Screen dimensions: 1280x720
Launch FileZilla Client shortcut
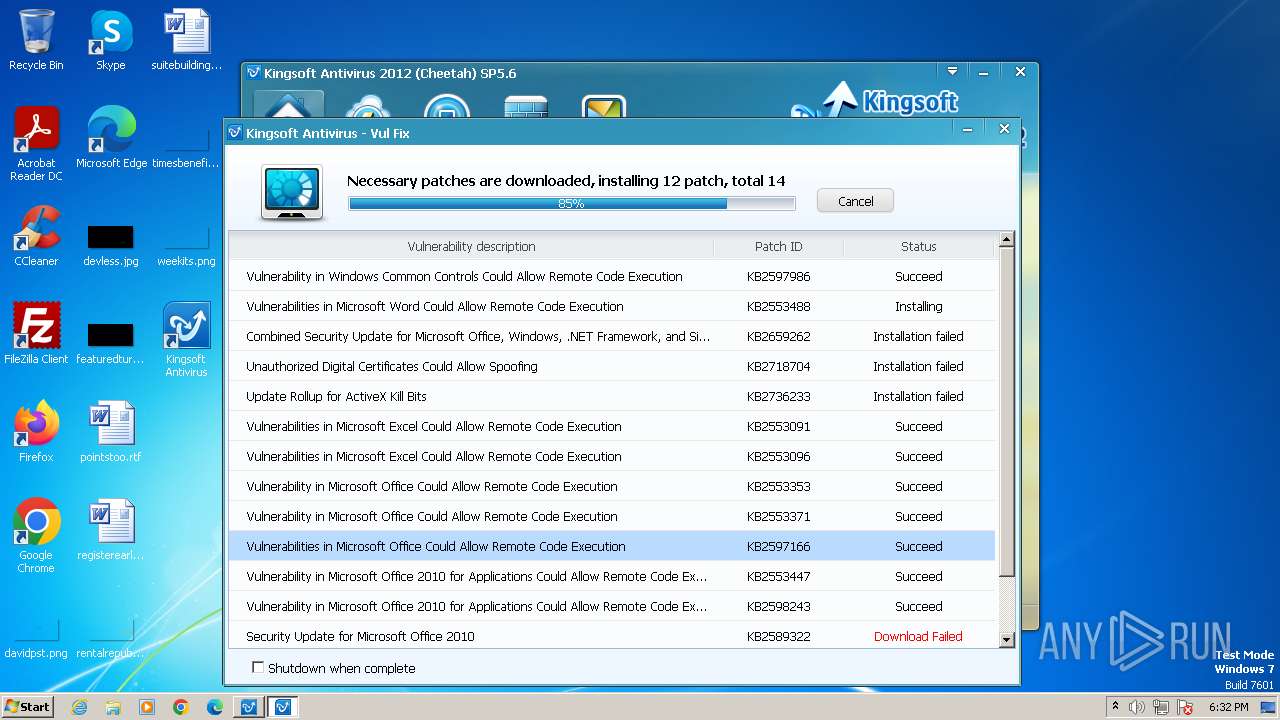pyautogui.click(x=36, y=334)
